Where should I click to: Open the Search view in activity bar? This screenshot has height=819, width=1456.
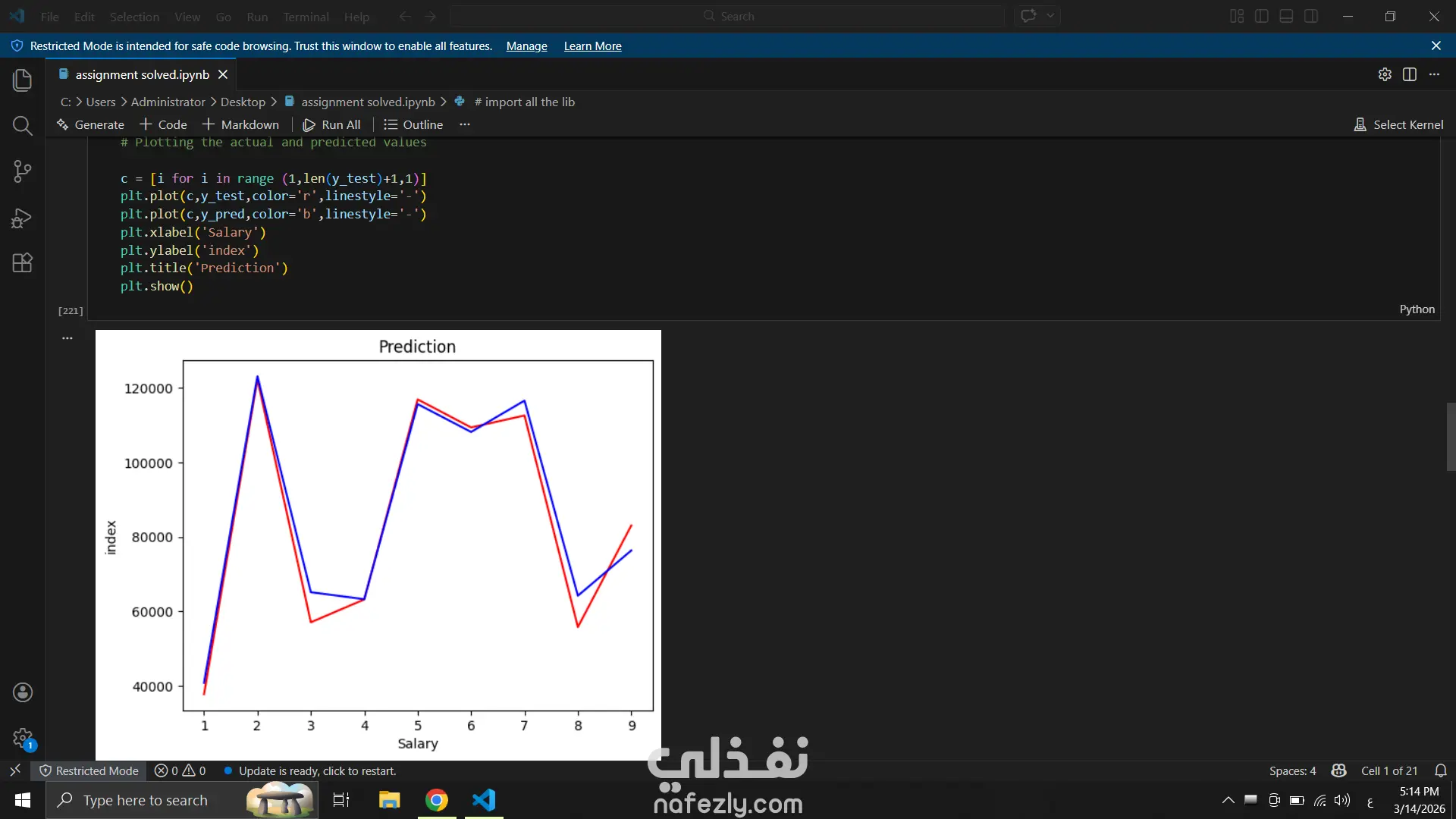pos(23,126)
